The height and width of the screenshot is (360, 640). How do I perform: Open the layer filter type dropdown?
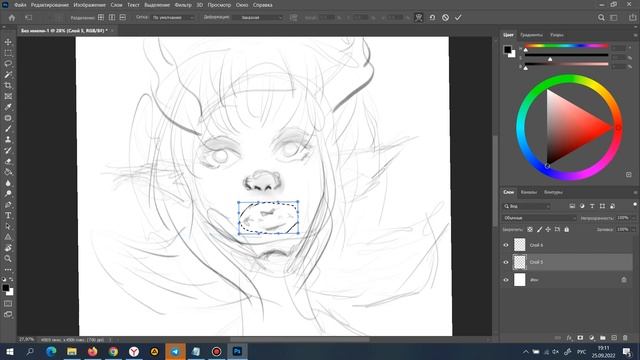[527, 206]
